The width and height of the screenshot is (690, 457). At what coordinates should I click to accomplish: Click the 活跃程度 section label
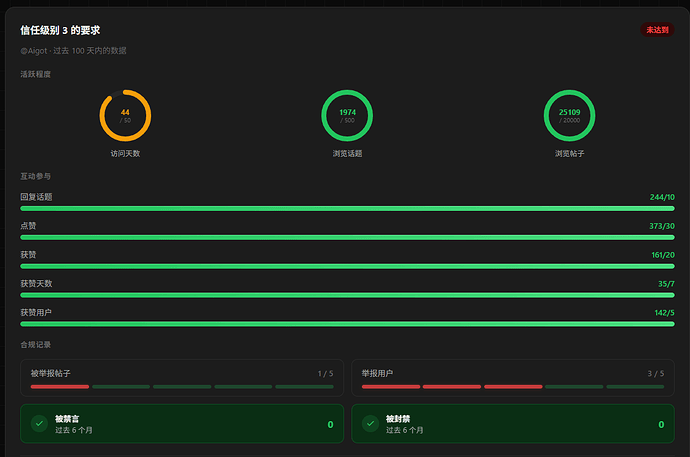[36, 74]
